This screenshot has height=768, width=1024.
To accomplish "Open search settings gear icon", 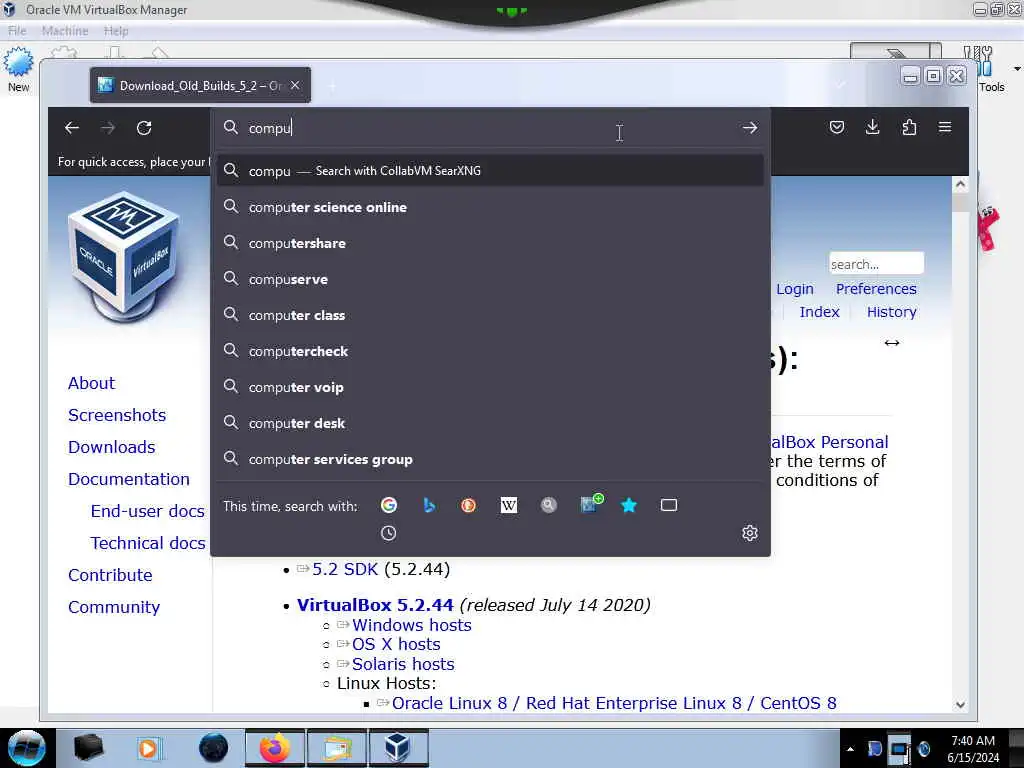I will coord(750,534).
